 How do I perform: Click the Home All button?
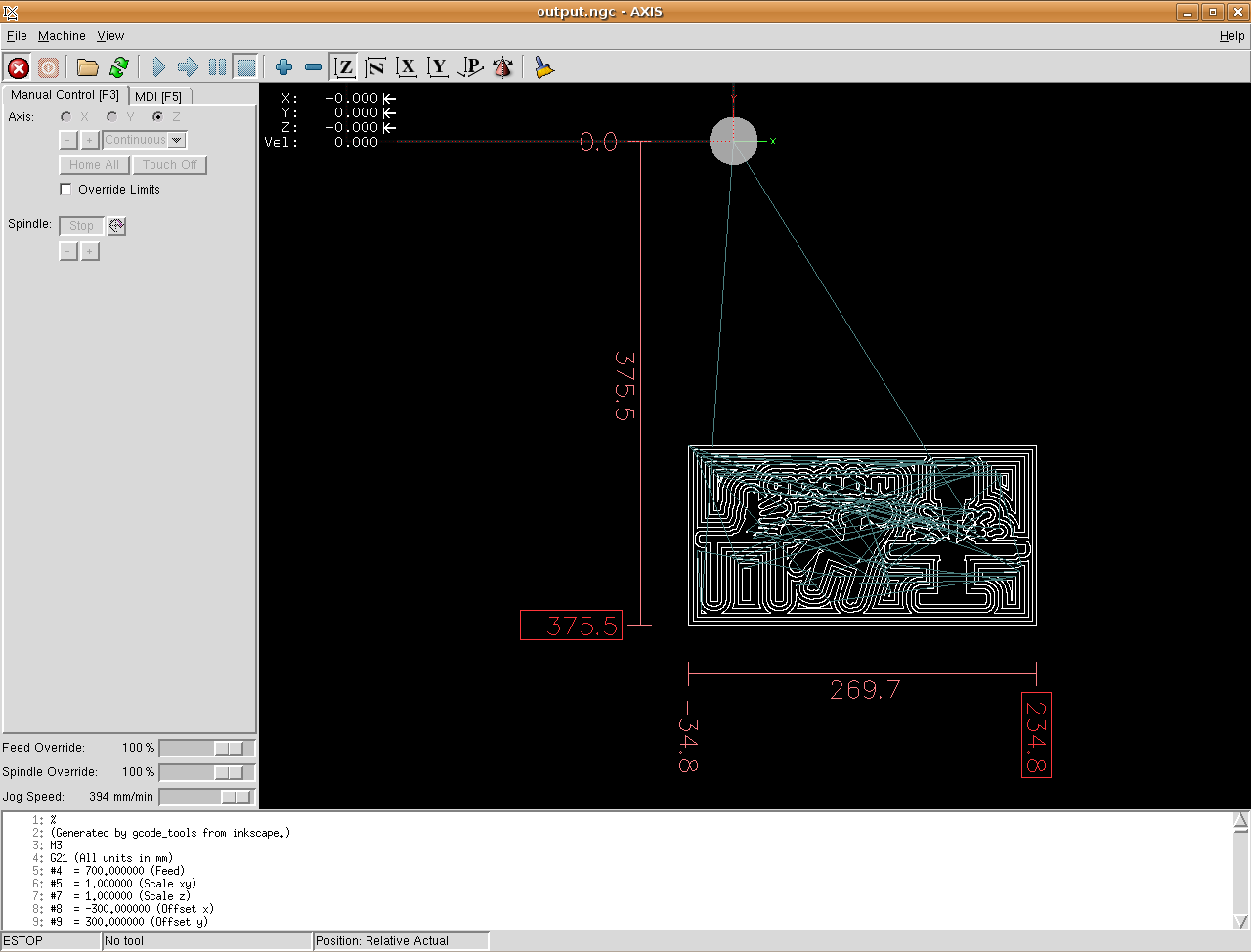[94, 165]
